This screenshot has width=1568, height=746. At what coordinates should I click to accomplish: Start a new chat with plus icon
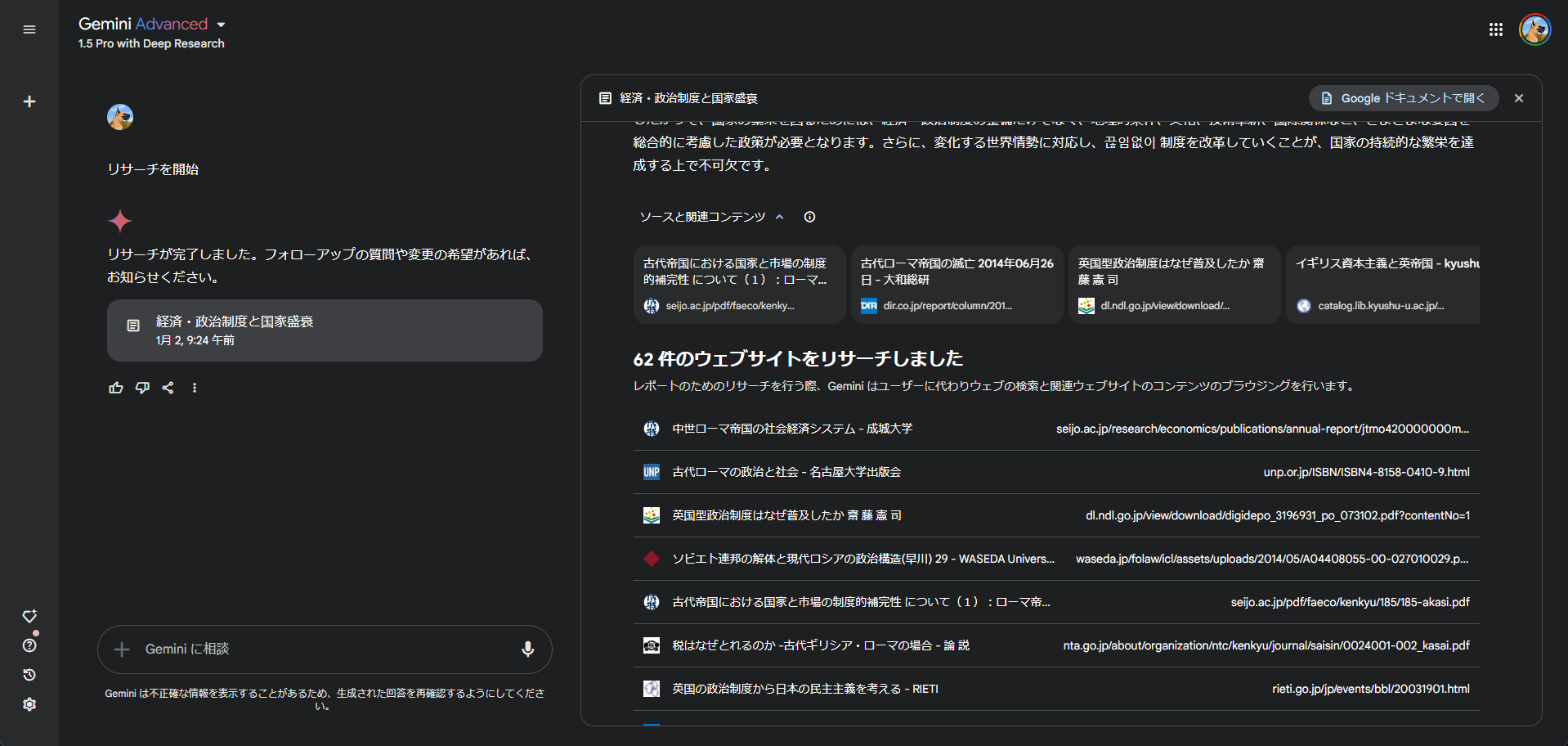tap(29, 101)
